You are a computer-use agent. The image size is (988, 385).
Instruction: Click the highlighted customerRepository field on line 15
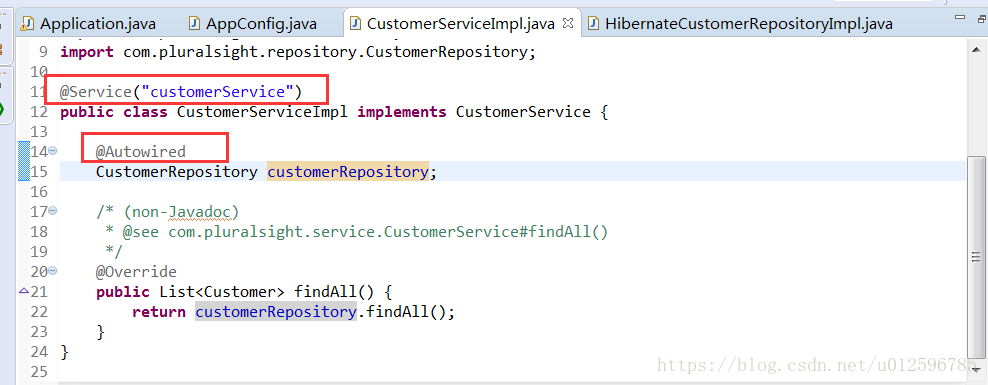(x=348, y=172)
